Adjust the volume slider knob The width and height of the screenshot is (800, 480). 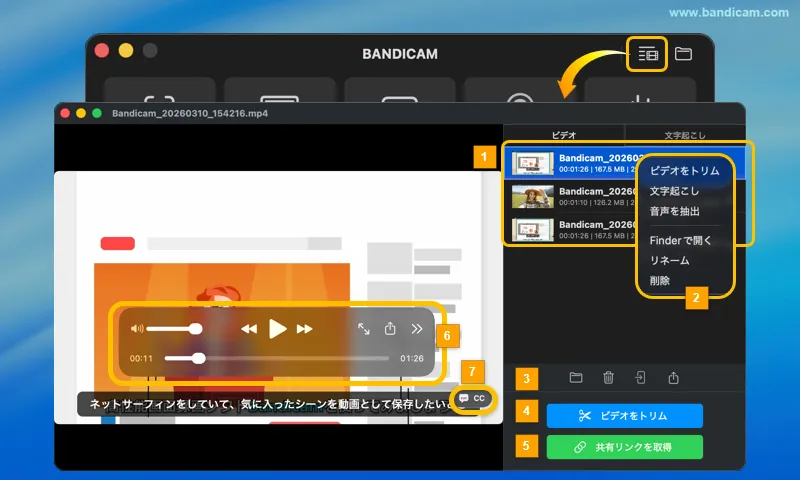coord(195,329)
